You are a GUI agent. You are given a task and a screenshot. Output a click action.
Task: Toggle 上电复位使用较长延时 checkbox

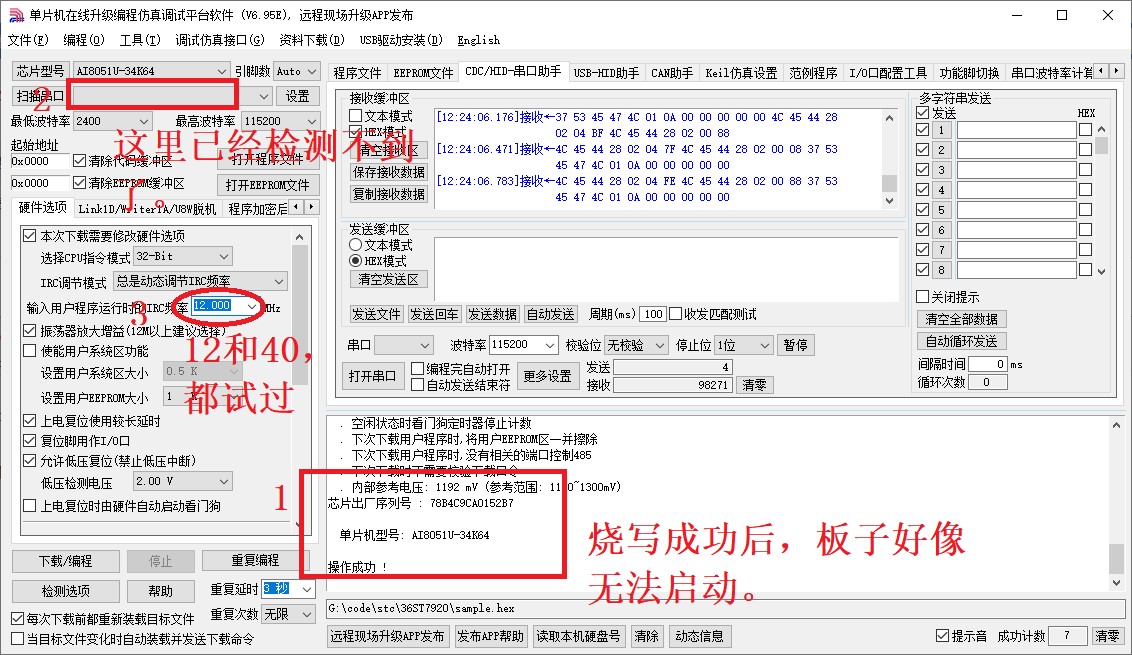coord(30,420)
